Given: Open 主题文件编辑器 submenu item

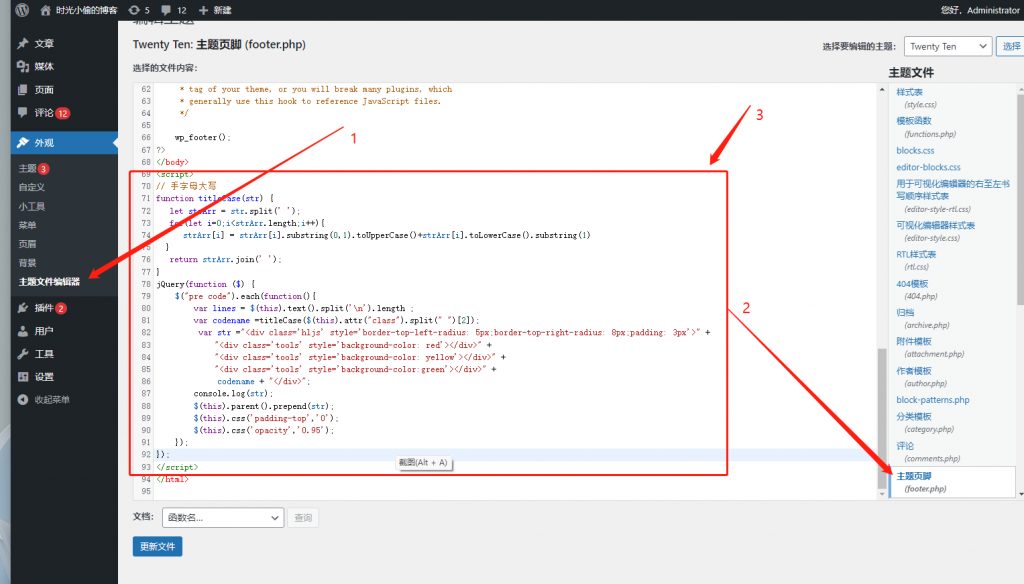Looking at the screenshot, I should tap(49, 282).
